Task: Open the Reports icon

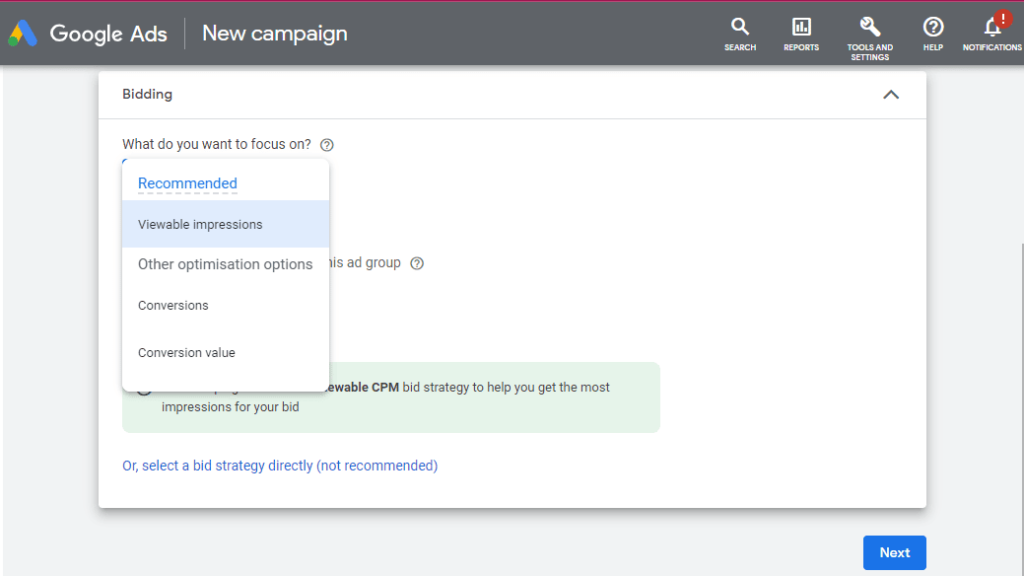Action: (801, 33)
